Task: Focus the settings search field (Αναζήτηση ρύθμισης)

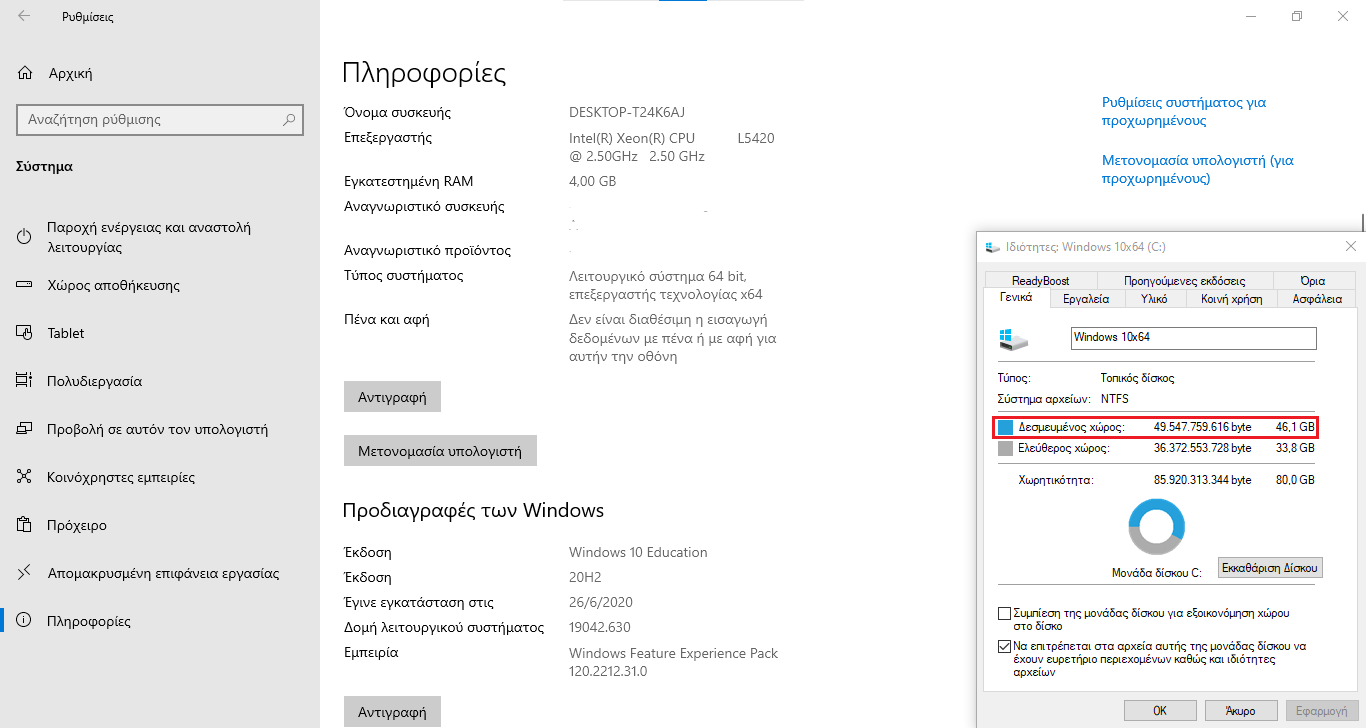Action: coord(160,120)
